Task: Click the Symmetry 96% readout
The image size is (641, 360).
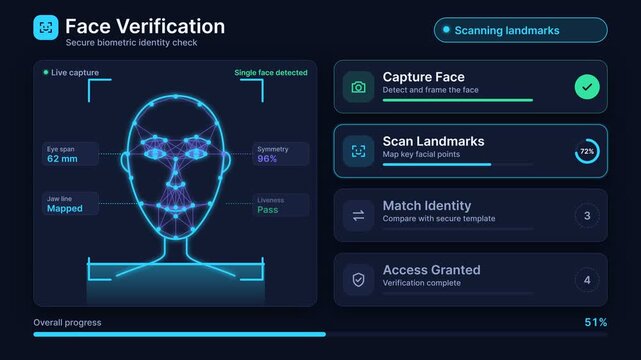Action: tap(280, 154)
